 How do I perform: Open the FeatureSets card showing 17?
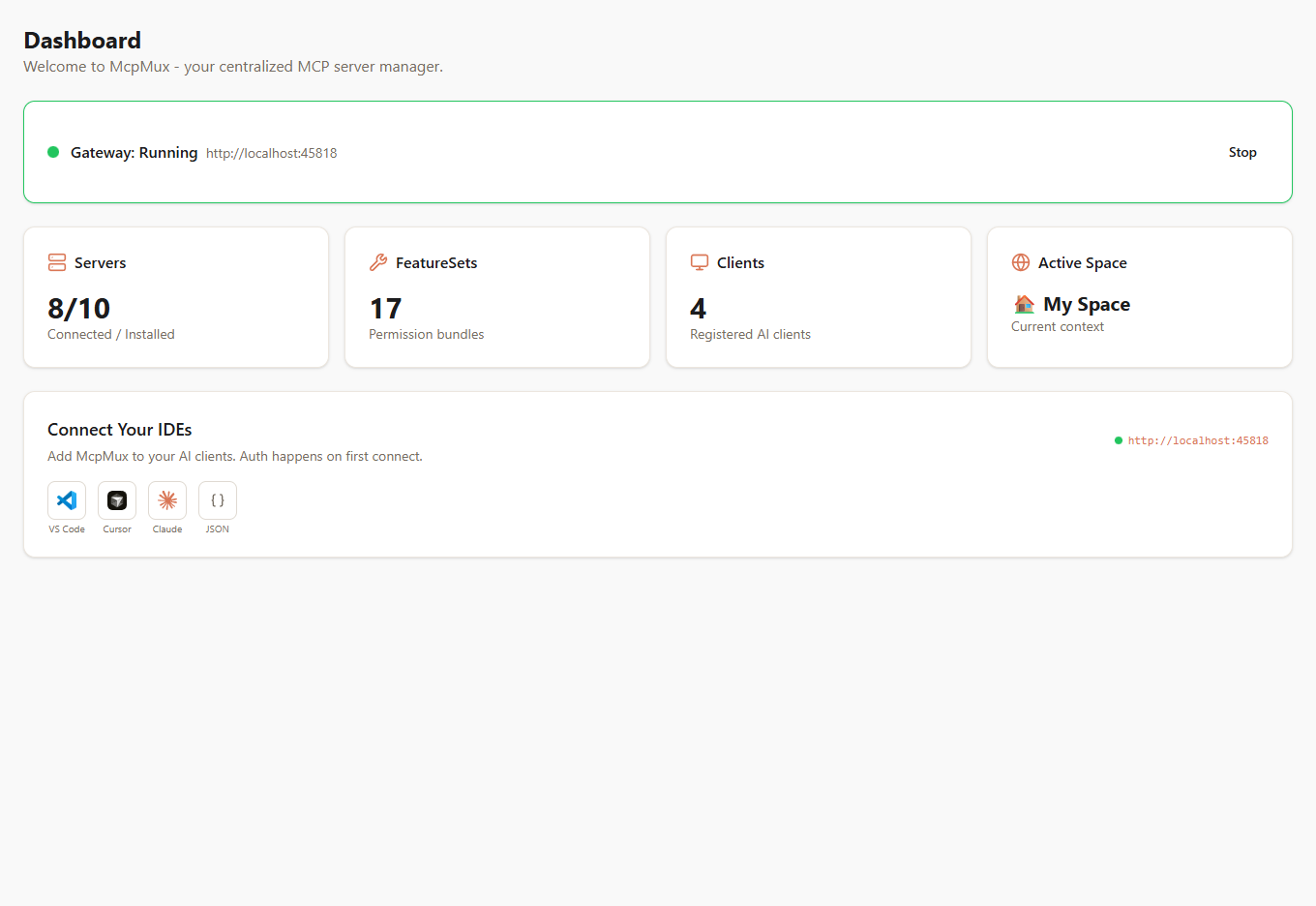(x=497, y=297)
